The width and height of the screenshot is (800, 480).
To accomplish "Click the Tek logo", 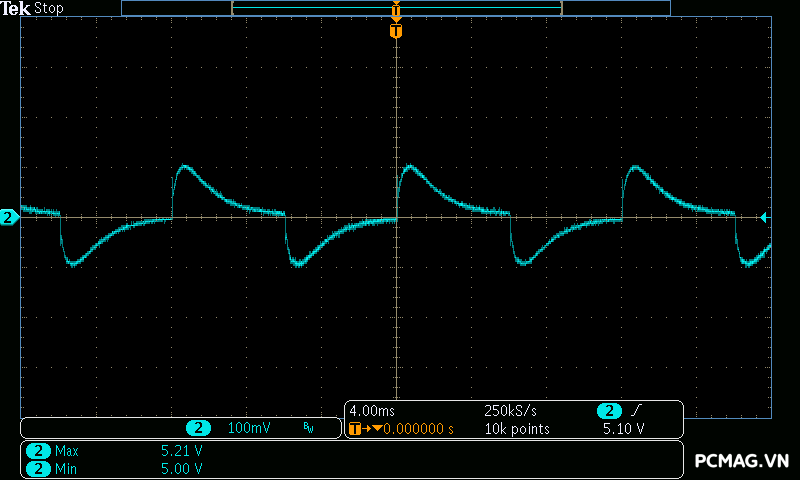I will 17,8.
